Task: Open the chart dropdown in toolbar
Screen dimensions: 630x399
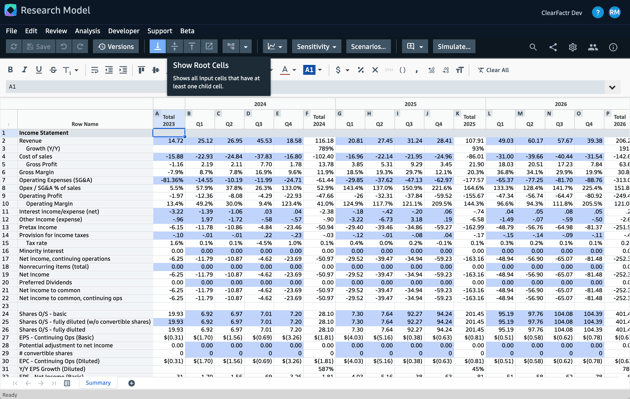Action: click(x=275, y=47)
